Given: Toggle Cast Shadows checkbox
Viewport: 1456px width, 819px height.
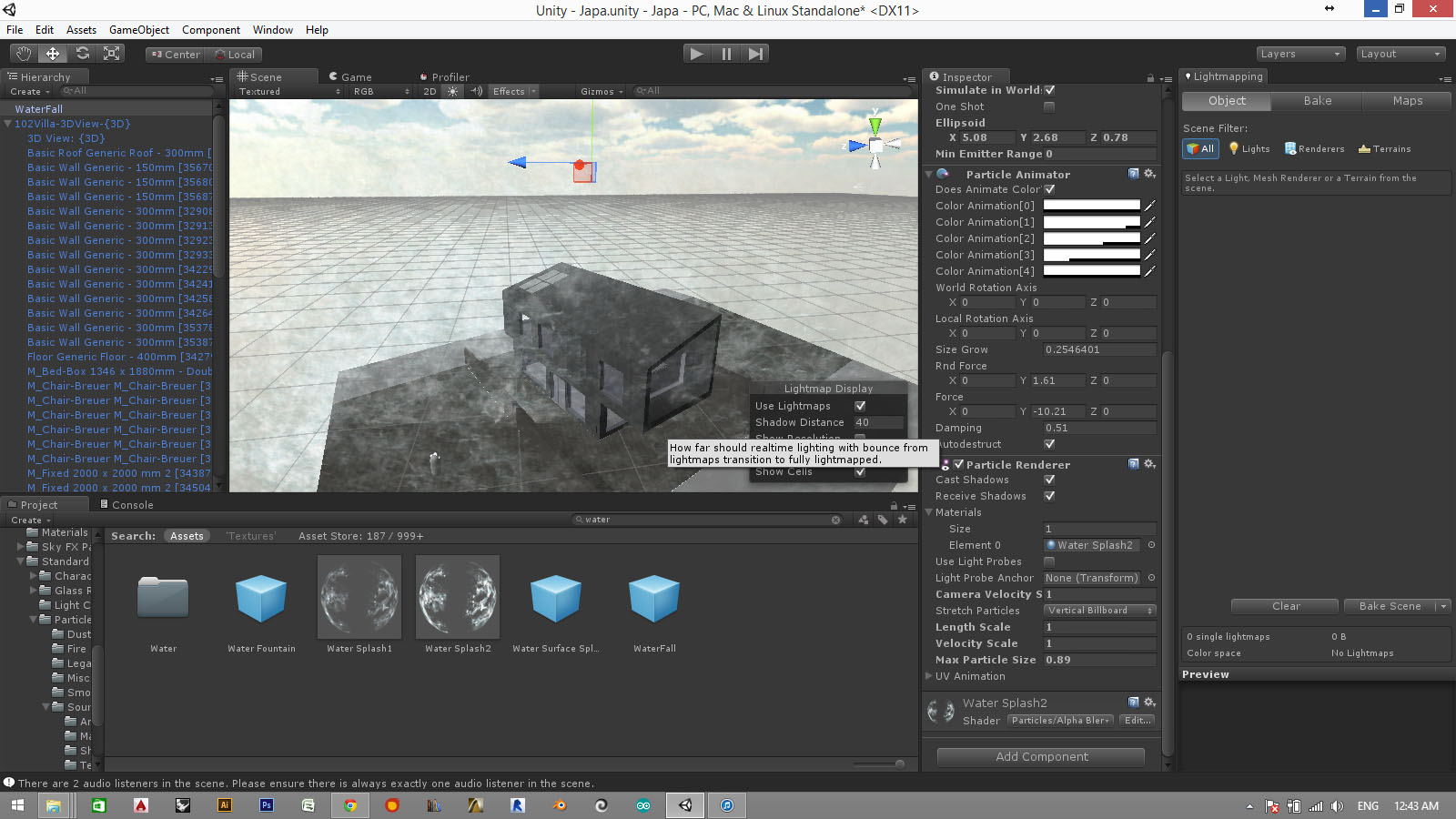Looking at the screenshot, I should [1049, 480].
